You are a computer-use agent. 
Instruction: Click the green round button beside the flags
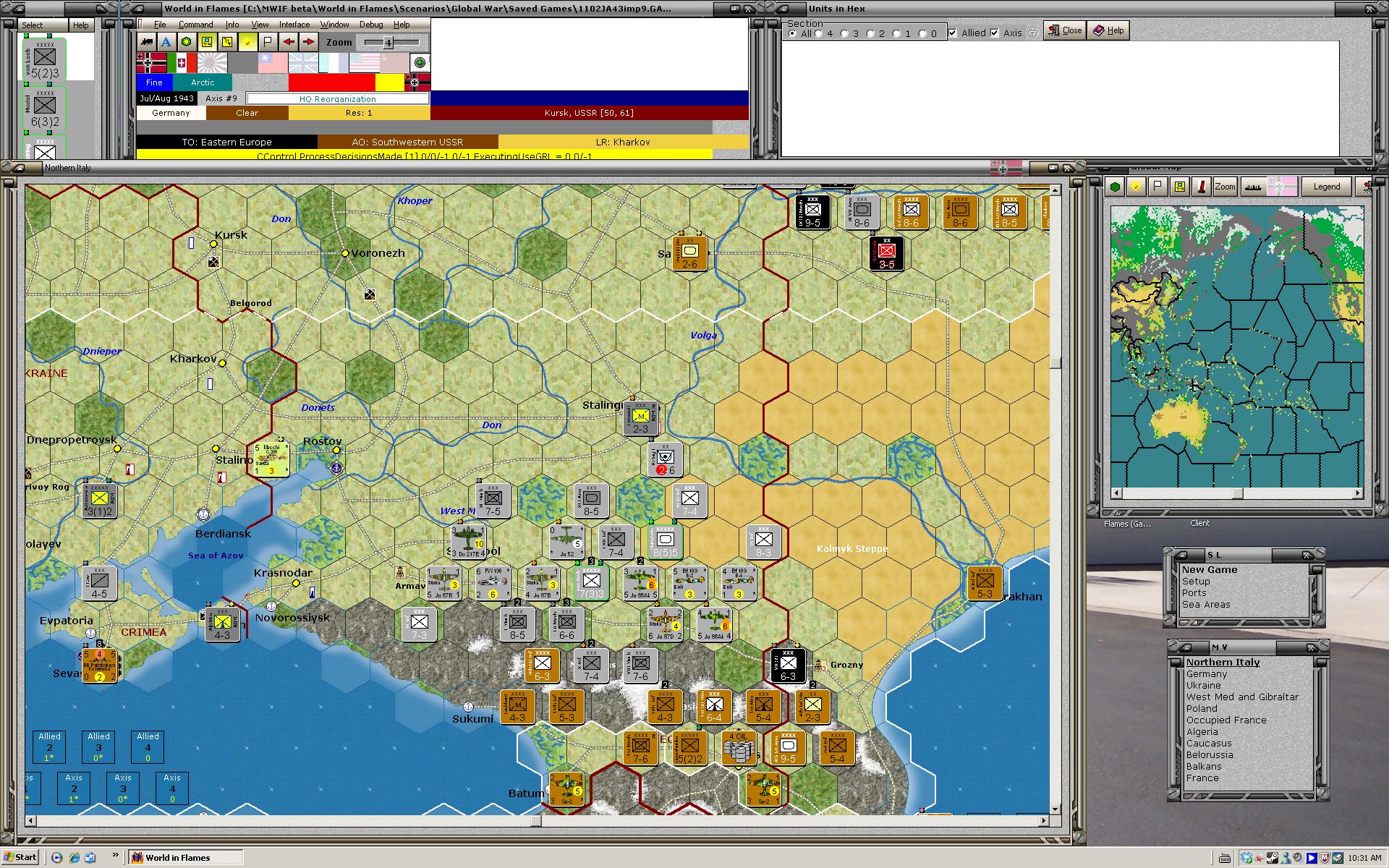pyautogui.click(x=420, y=63)
